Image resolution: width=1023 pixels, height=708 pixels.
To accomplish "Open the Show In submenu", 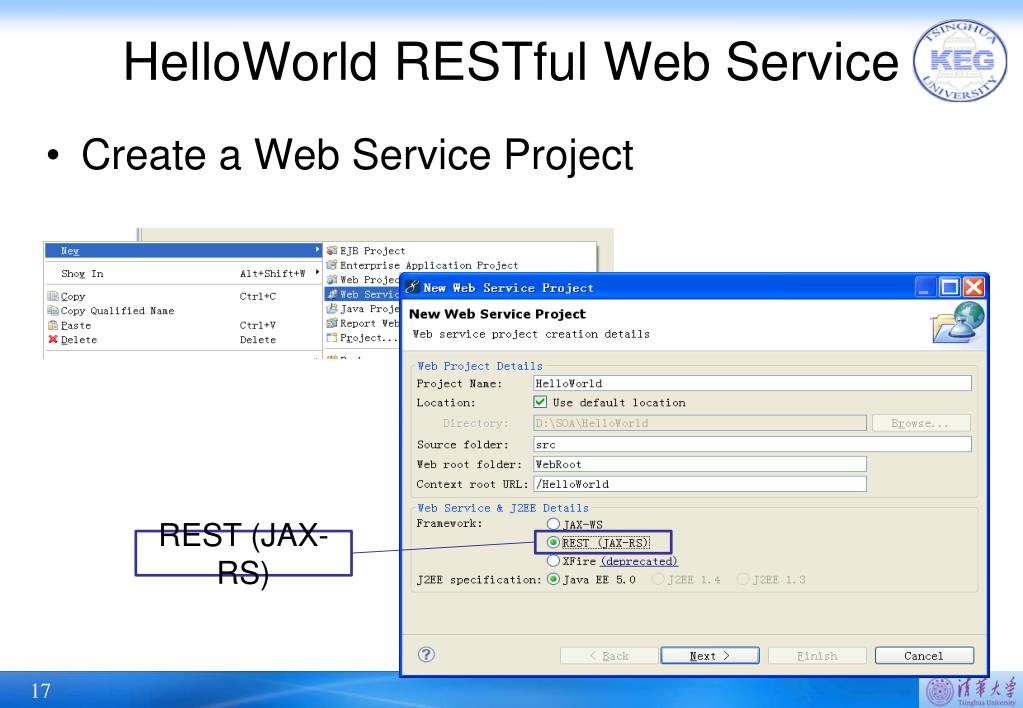I will (x=184, y=273).
